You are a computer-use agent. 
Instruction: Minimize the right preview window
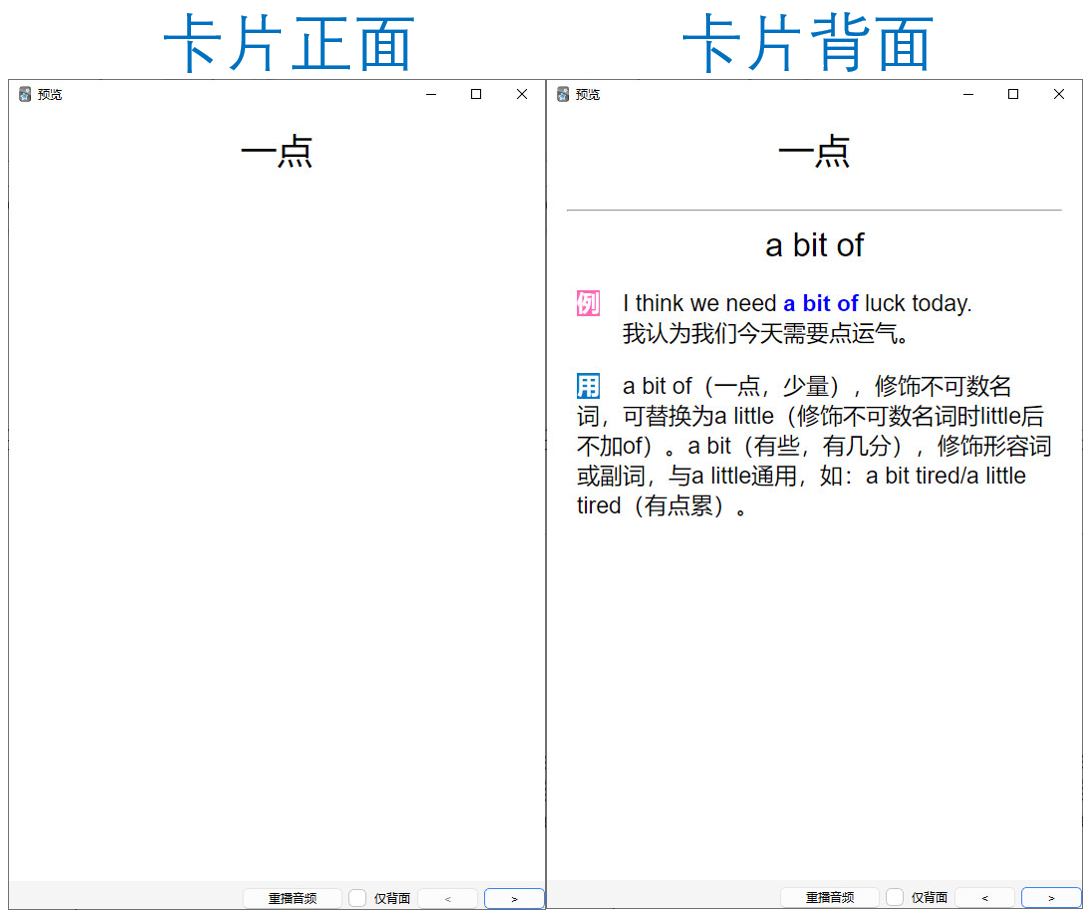968,94
